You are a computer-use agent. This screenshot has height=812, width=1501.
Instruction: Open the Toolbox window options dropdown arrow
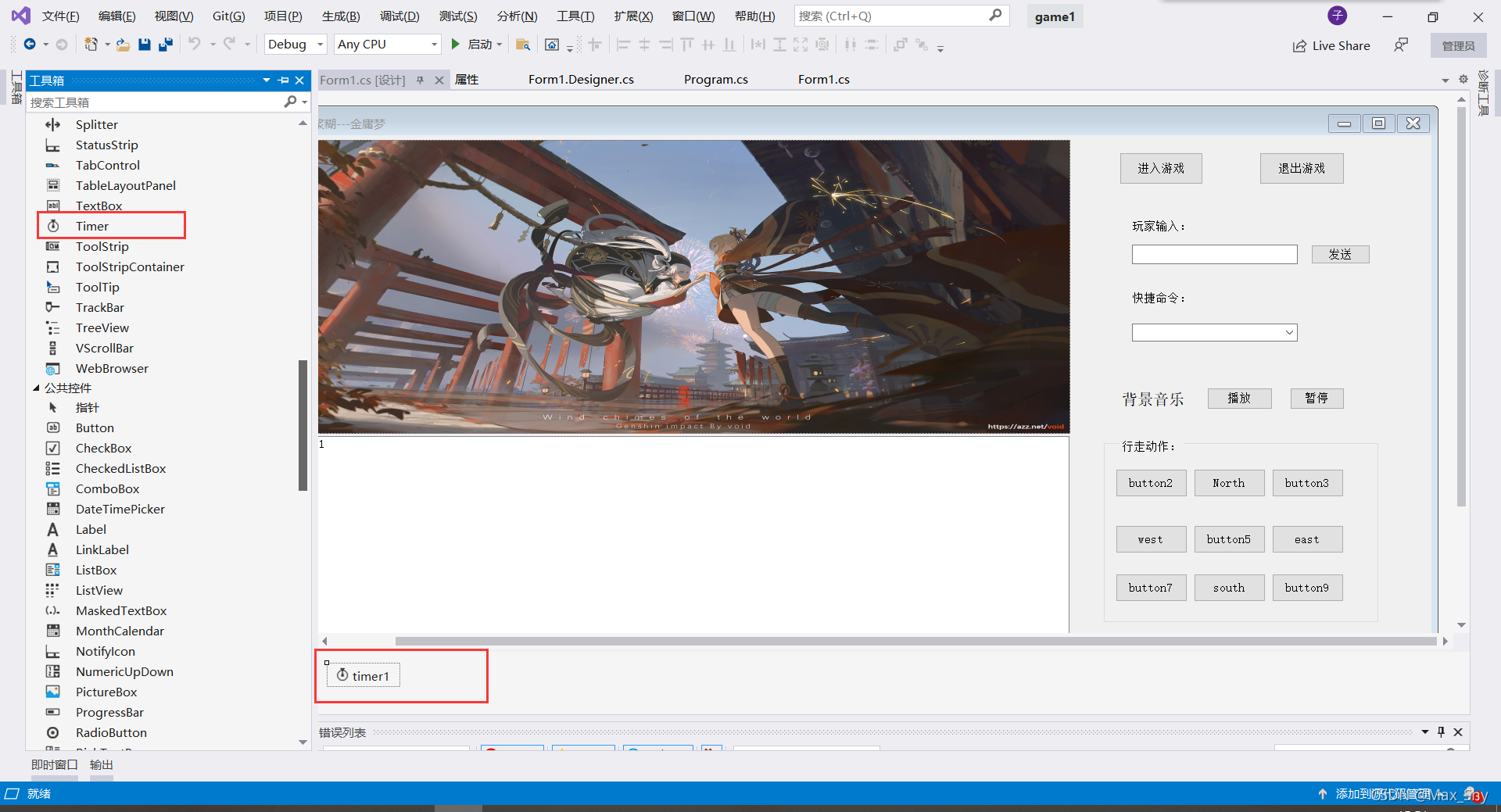coord(267,80)
